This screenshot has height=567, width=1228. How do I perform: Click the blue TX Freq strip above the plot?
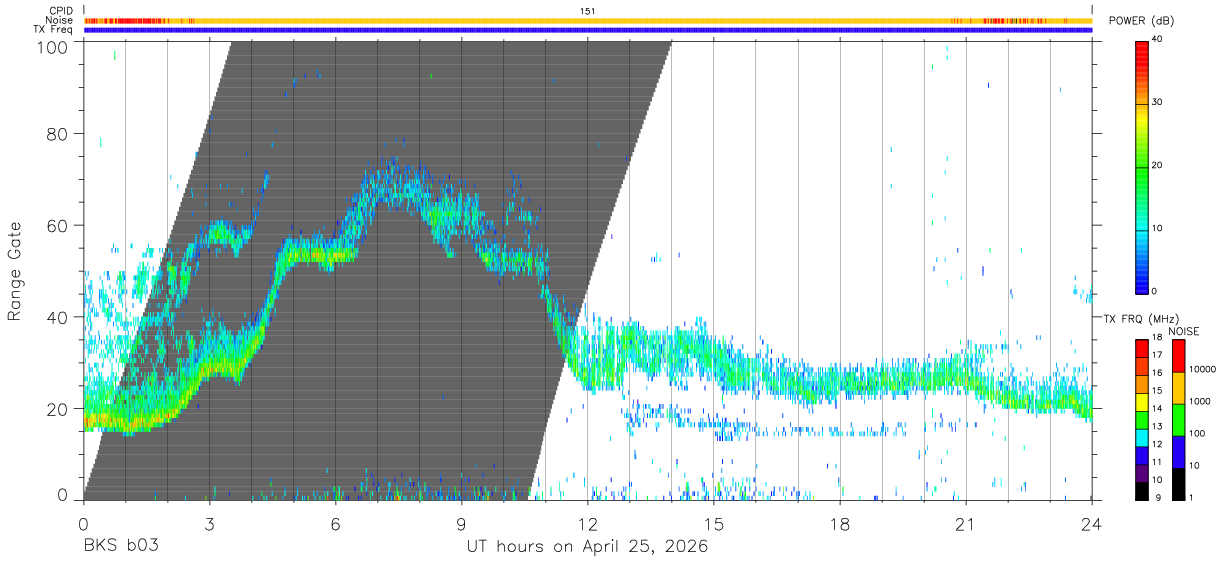[x=588, y=30]
